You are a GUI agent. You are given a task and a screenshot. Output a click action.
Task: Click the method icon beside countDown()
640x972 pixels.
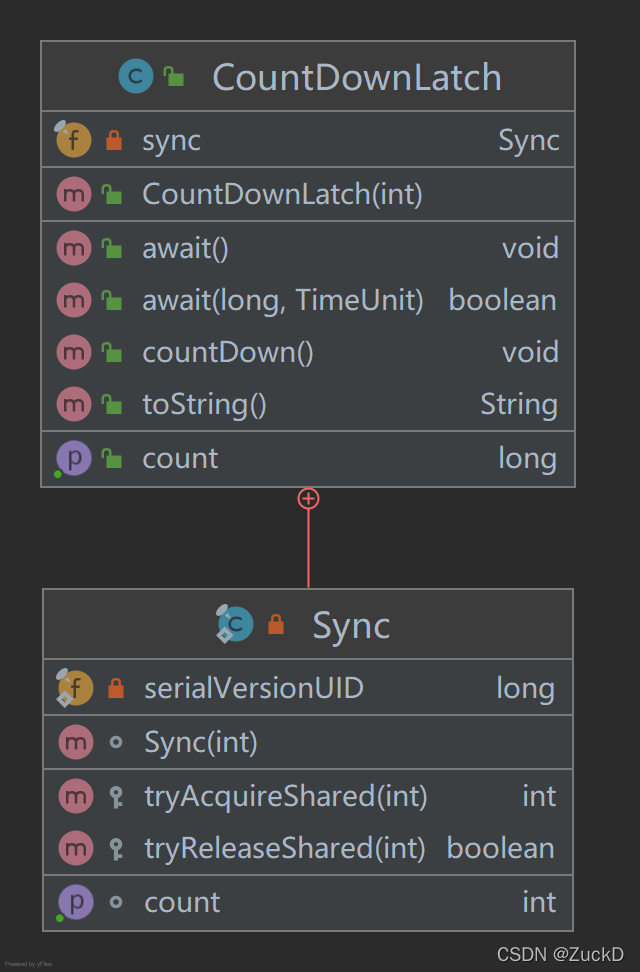point(74,352)
